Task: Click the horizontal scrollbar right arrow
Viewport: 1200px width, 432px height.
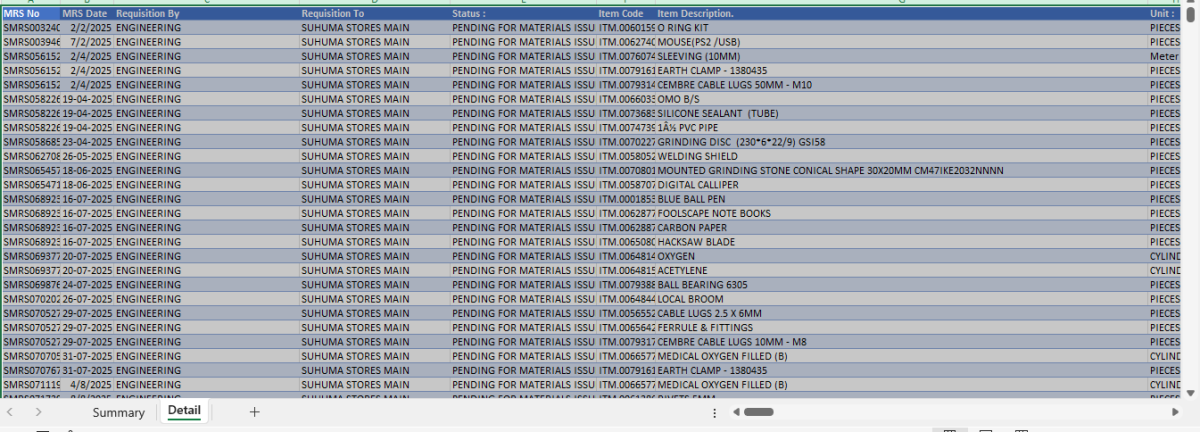Action: [1175, 412]
